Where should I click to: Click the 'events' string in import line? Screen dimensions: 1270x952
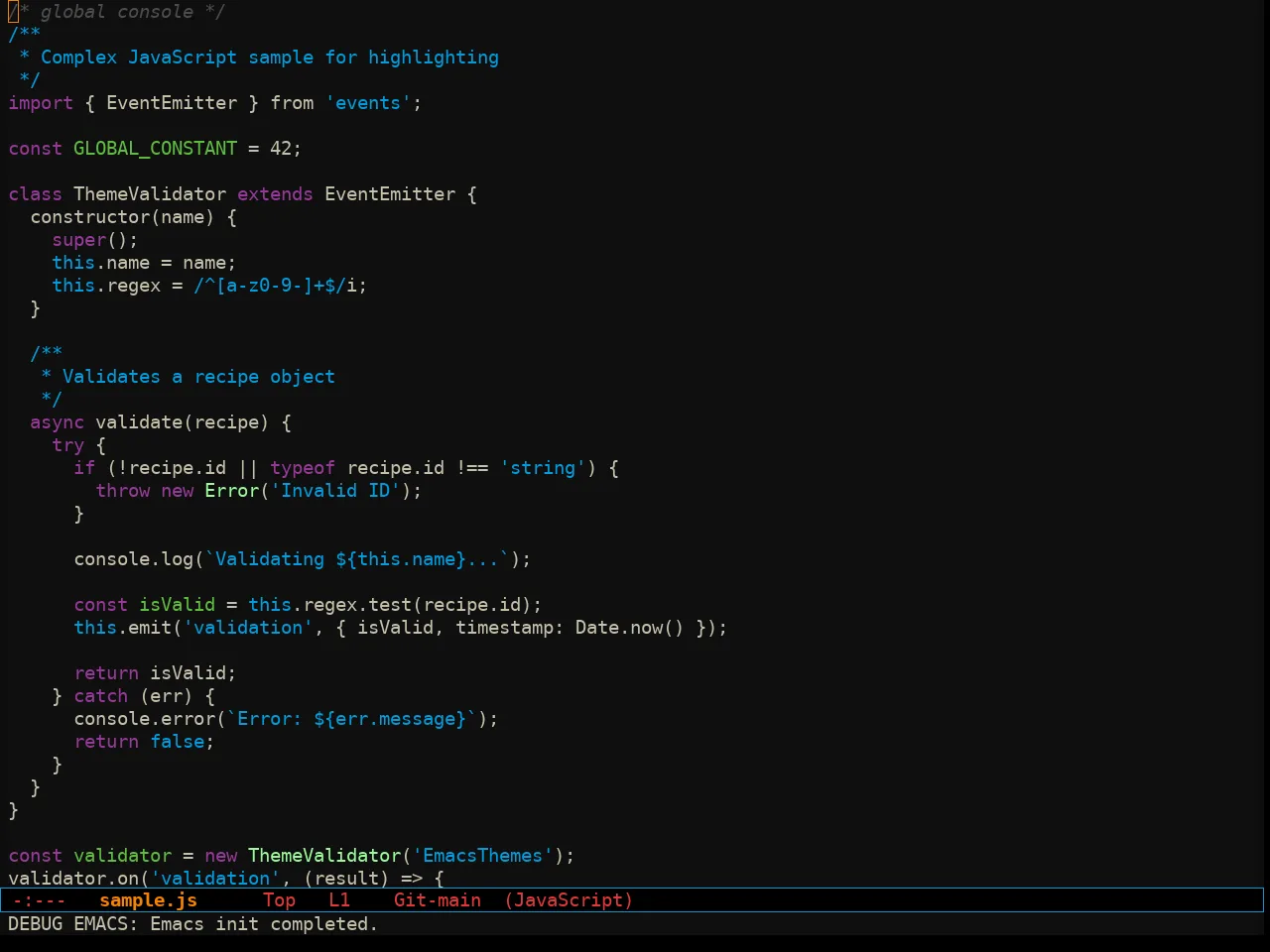coord(368,103)
